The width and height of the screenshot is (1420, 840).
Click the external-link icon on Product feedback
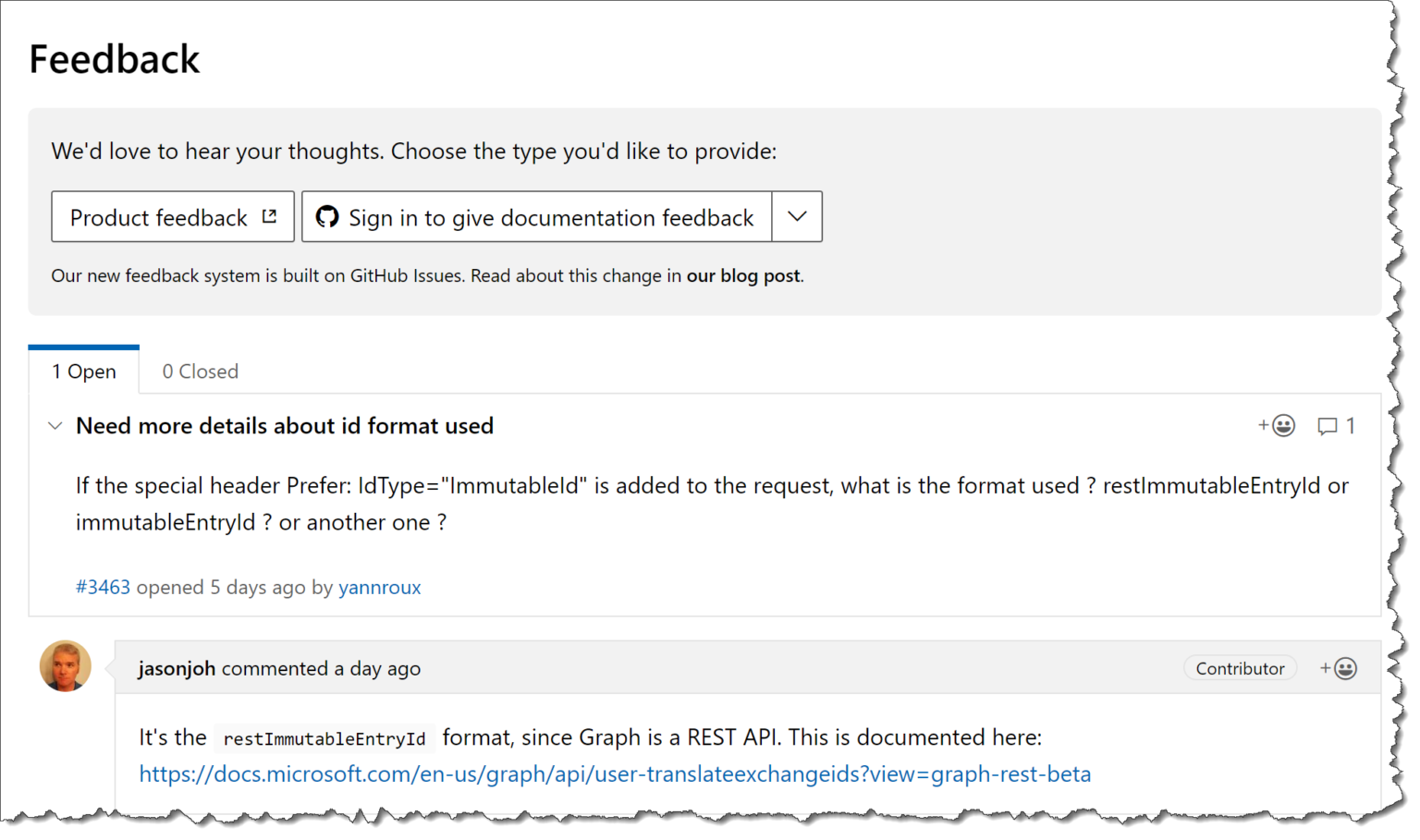tap(269, 213)
